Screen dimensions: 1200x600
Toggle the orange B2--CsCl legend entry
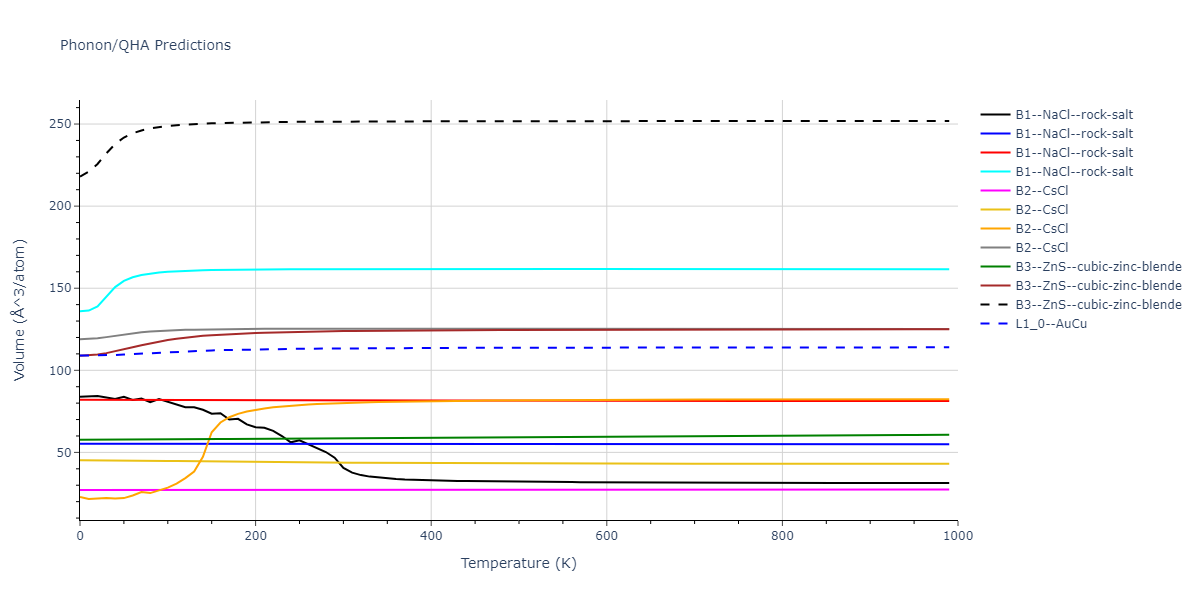1041,229
